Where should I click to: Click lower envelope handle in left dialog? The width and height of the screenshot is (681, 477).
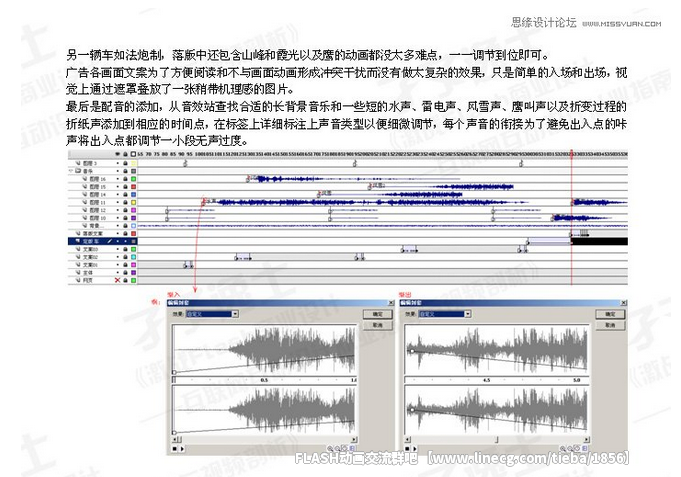point(174,433)
